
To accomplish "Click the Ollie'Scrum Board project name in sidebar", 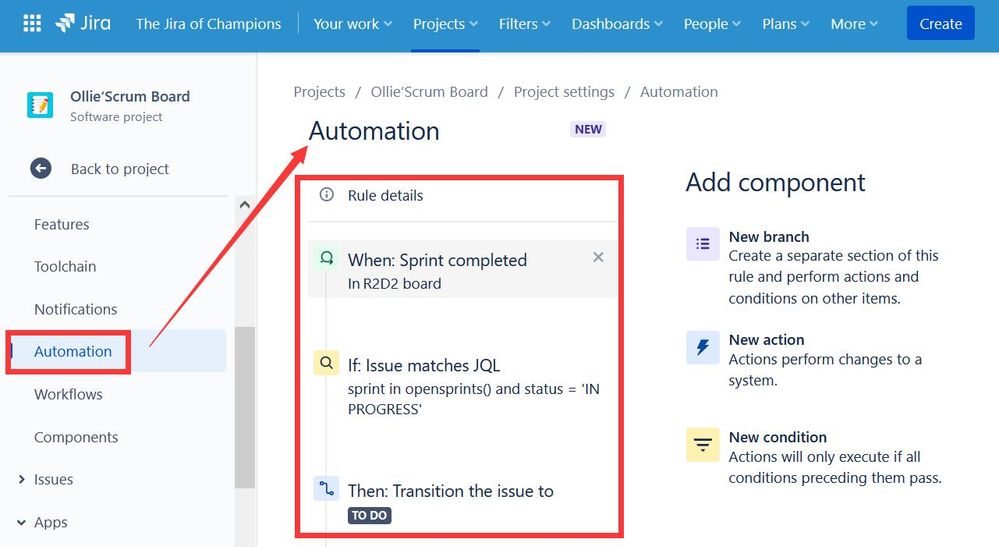I will coord(130,96).
